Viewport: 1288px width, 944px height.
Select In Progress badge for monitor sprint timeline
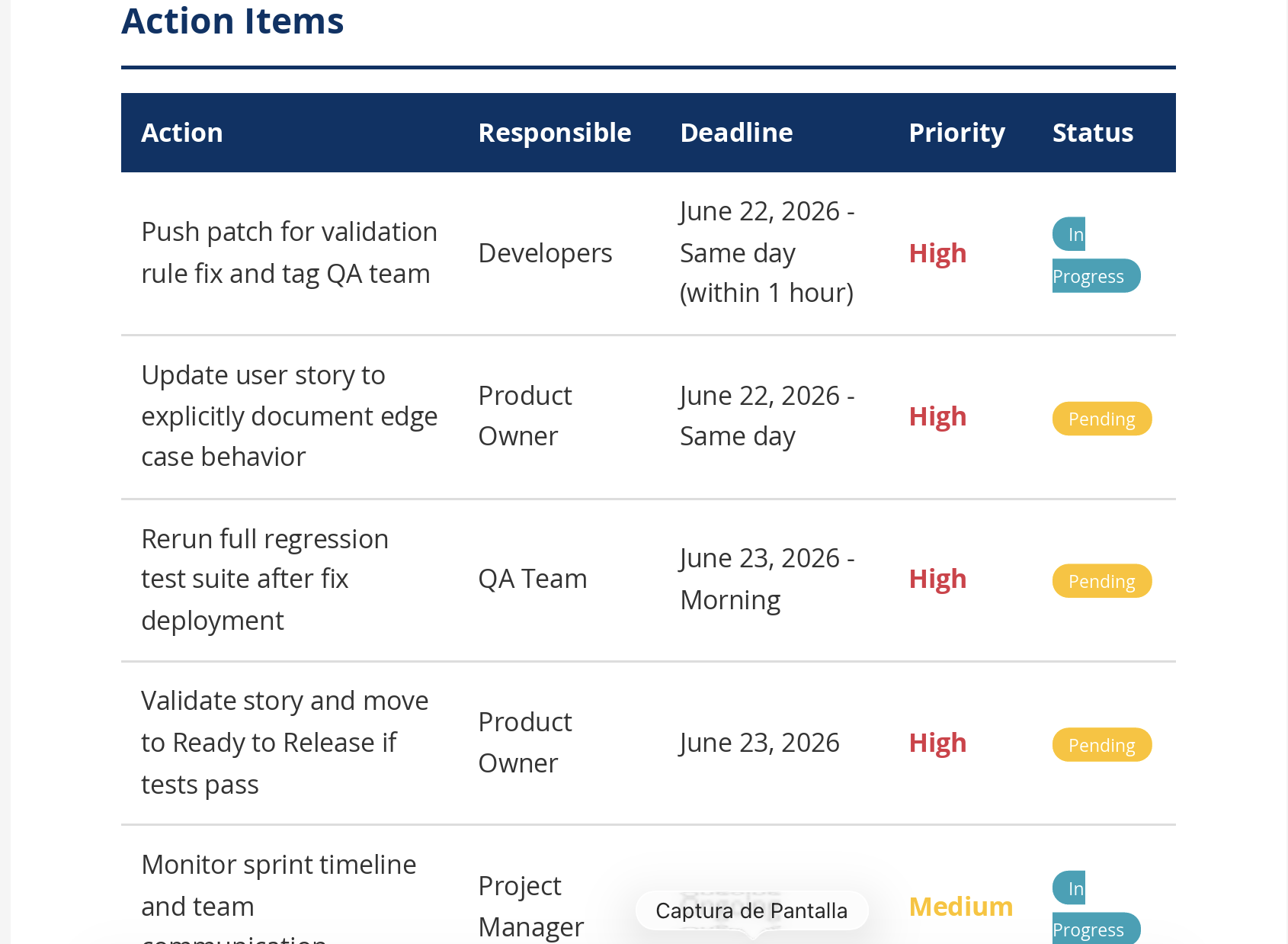[1096, 907]
